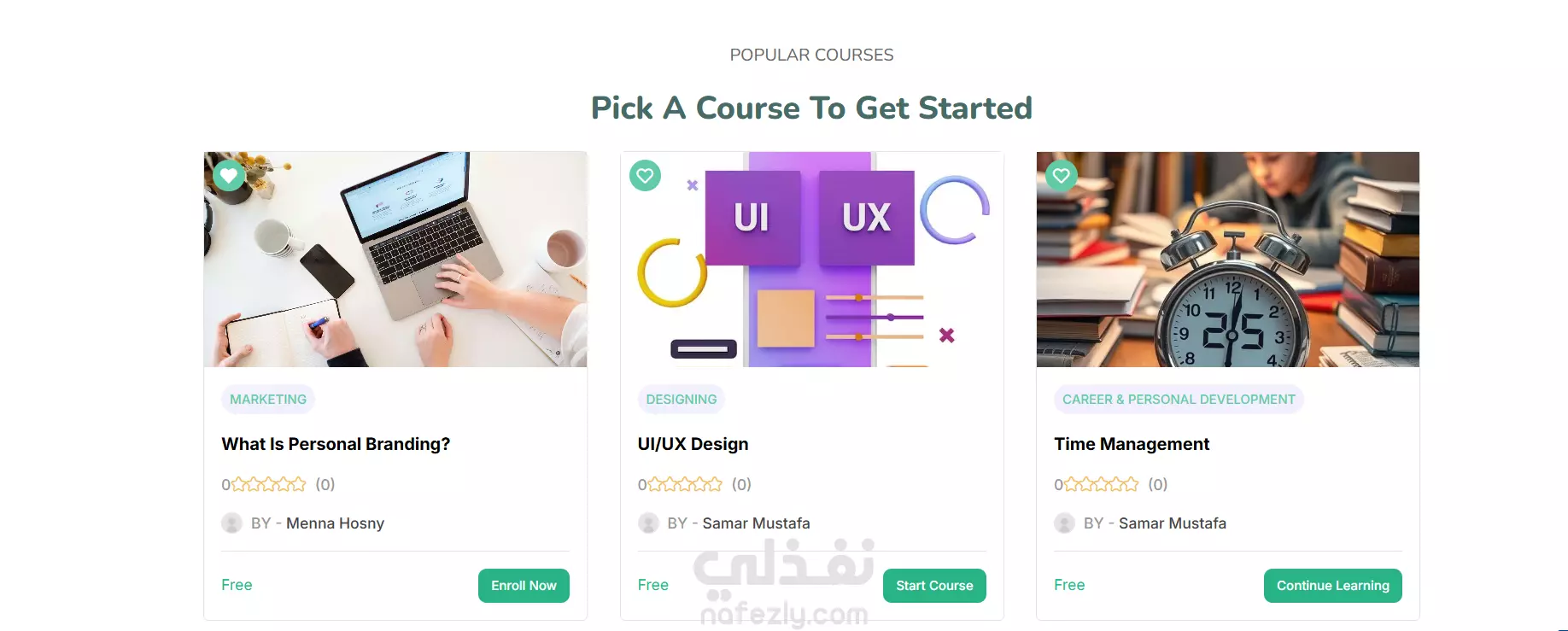Image resolution: width=1568 pixels, height=631 pixels.
Task: Click Start Course button
Action: tap(934, 586)
